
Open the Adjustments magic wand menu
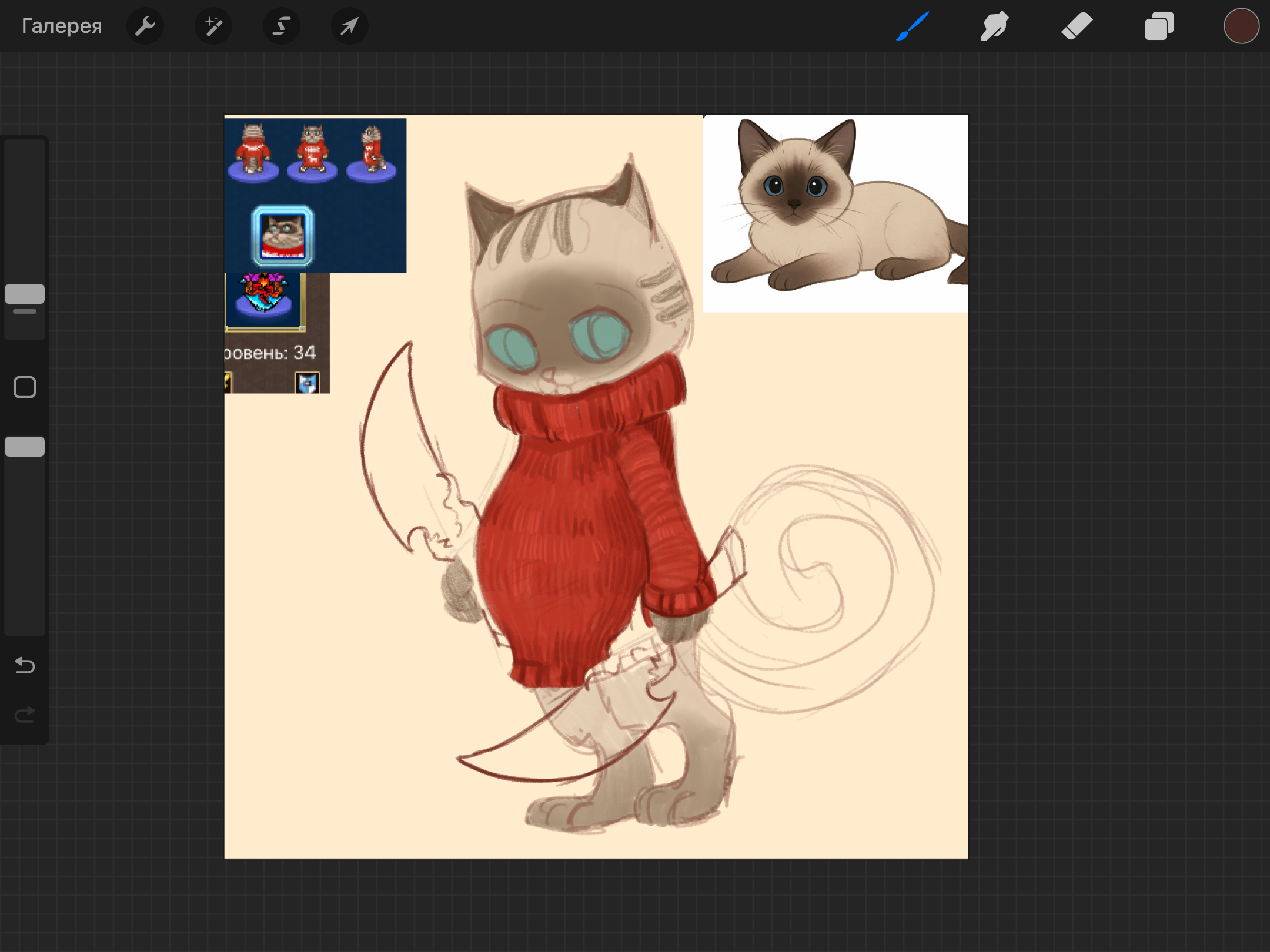click(213, 26)
